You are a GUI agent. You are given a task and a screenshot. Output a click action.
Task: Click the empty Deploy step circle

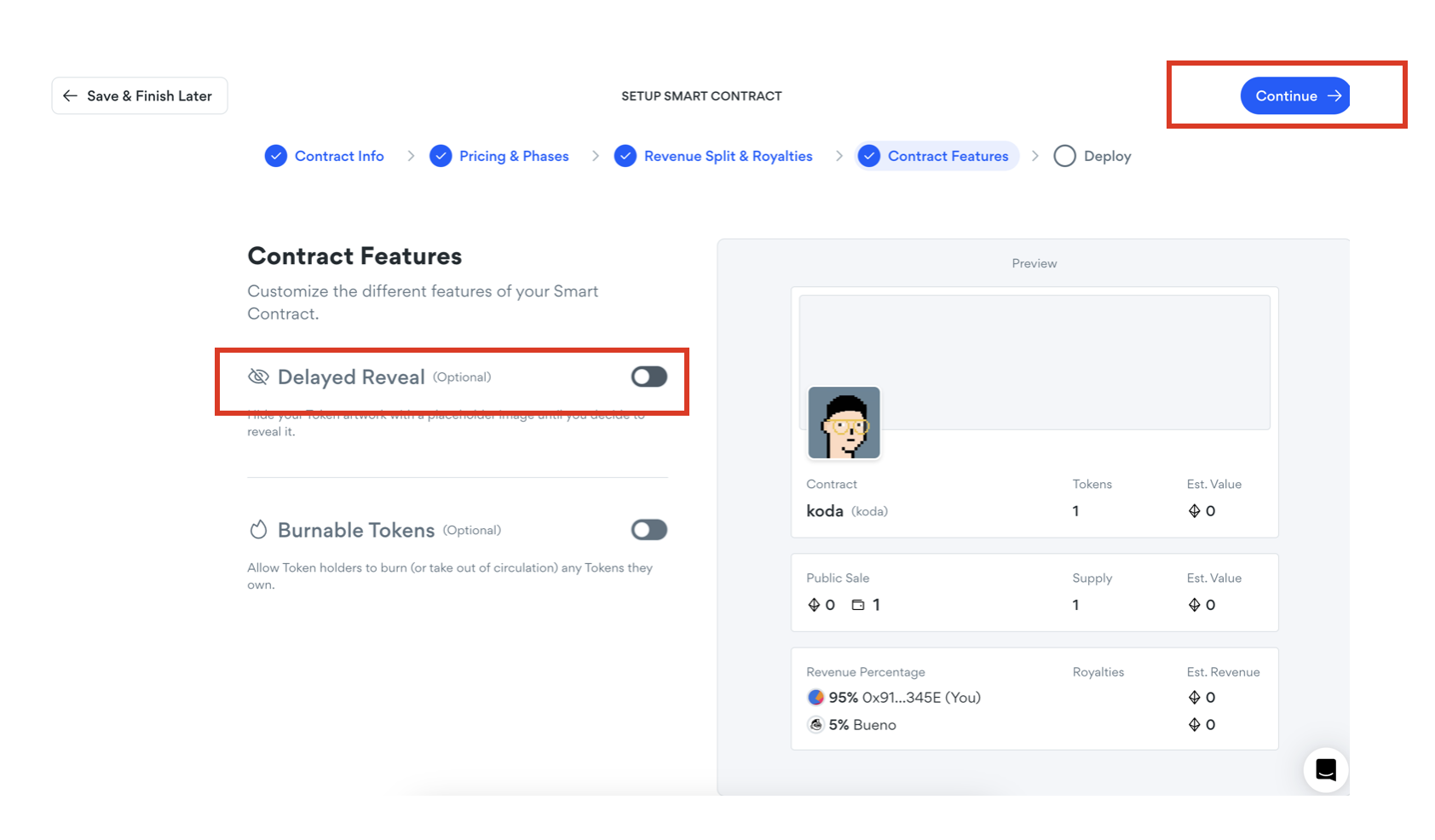(x=1064, y=156)
